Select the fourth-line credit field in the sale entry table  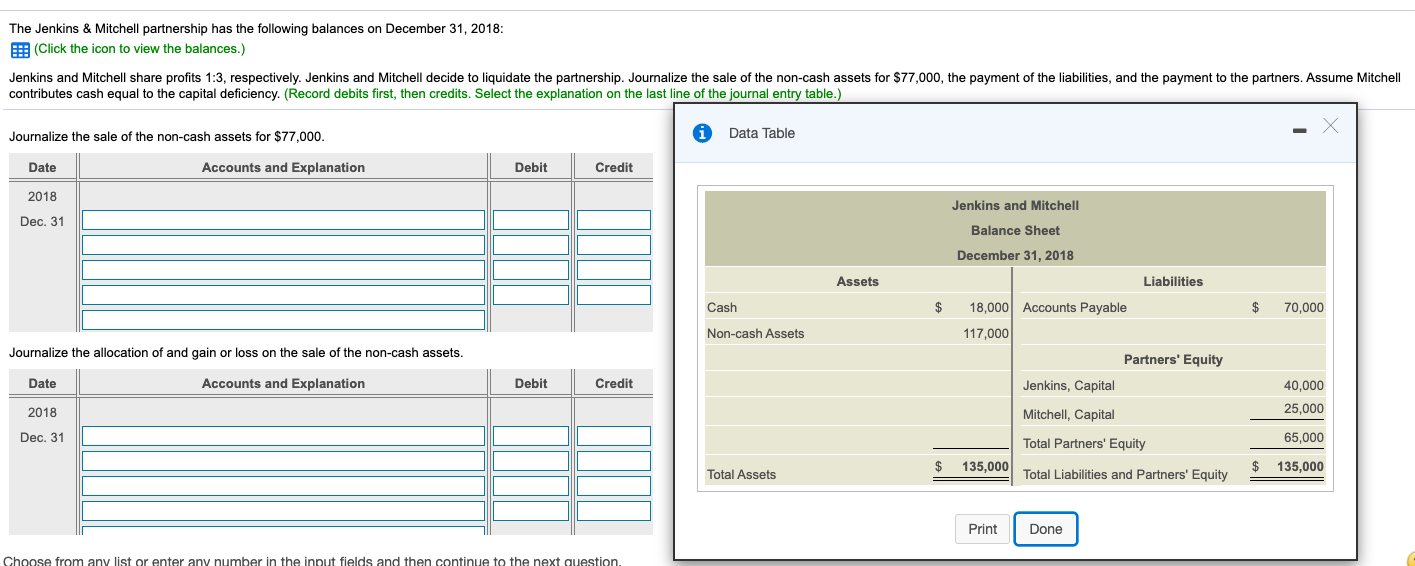(x=613, y=295)
